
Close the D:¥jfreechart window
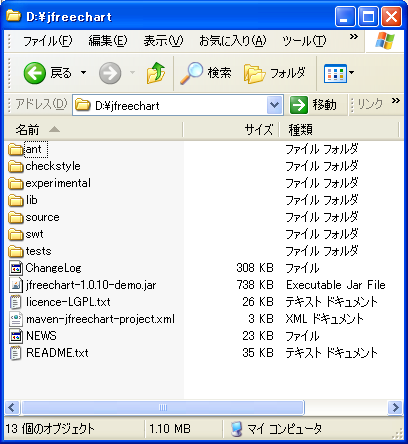tap(391, 16)
